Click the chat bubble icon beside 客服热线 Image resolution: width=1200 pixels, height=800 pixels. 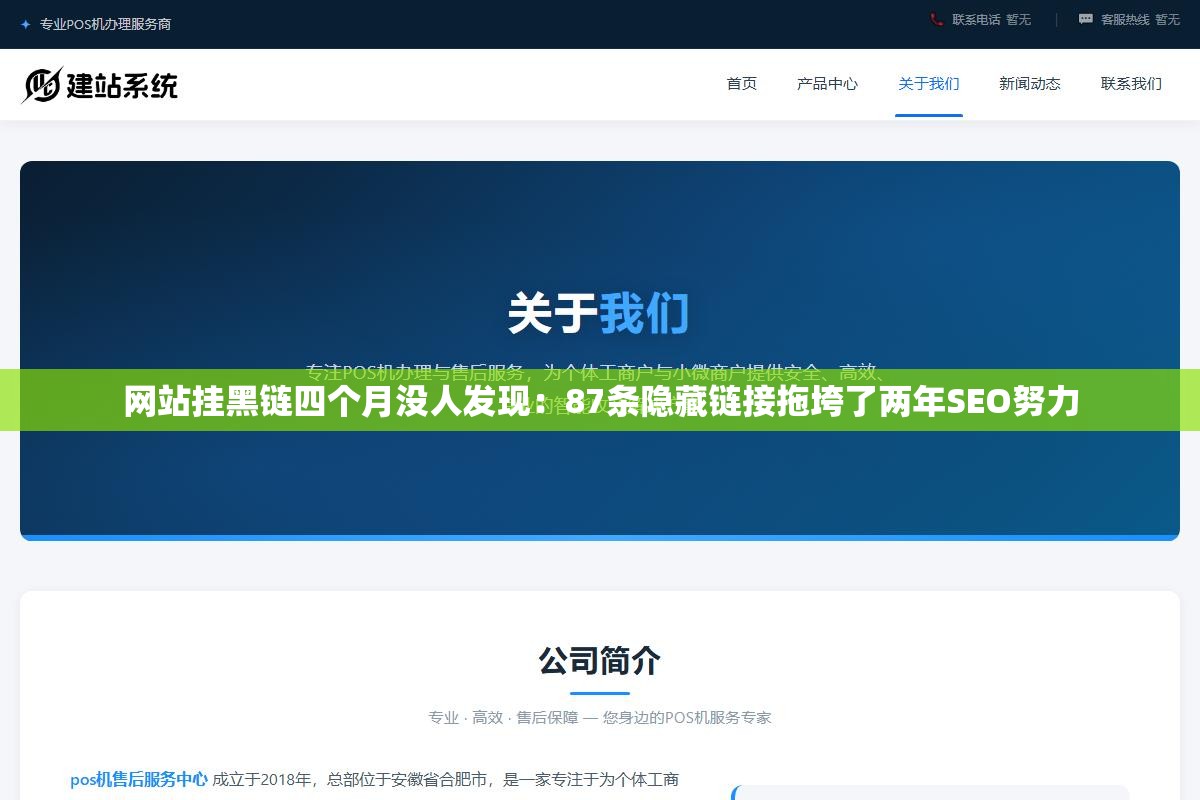(1086, 19)
